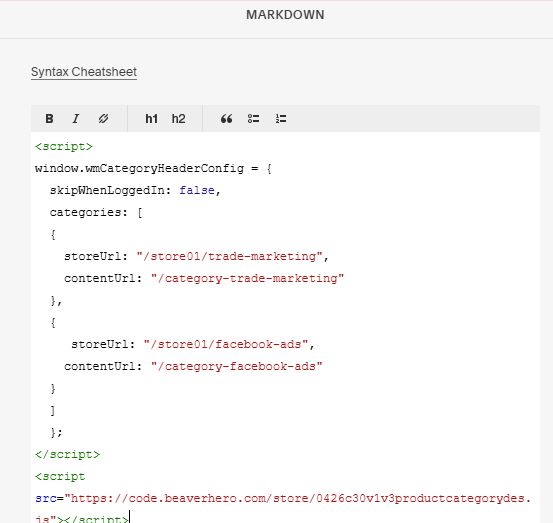Click the "/store01/trade-marketing" storeUrl string
This screenshot has height=523, width=553.
coord(229,256)
